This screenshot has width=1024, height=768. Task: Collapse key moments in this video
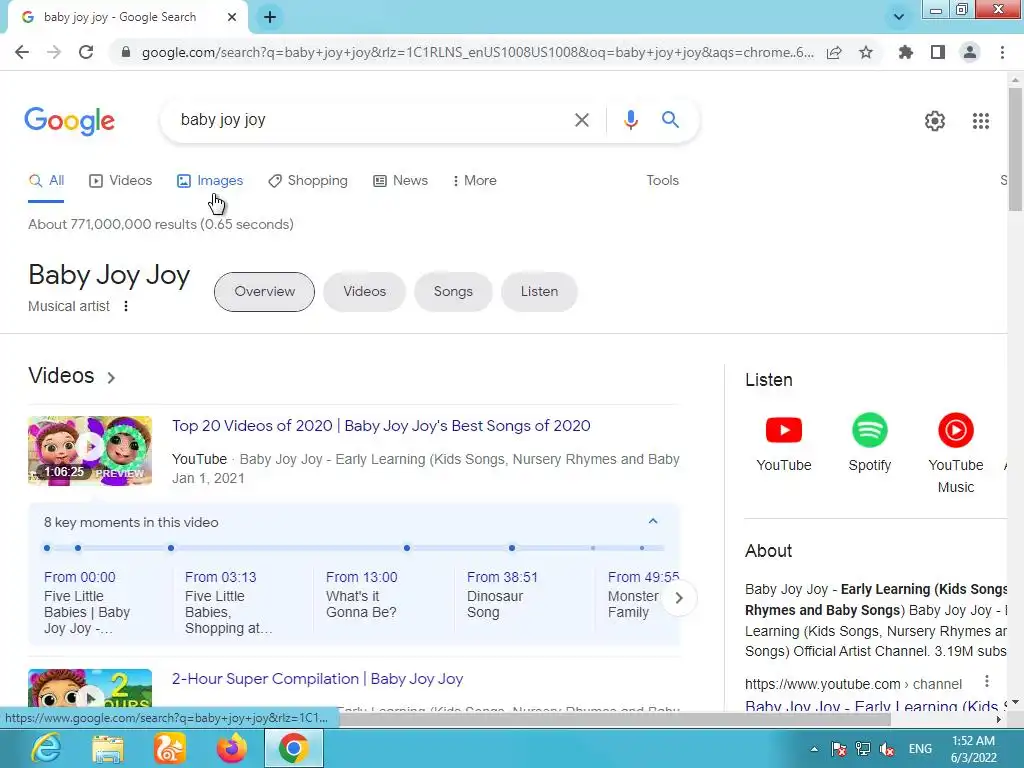coord(652,521)
